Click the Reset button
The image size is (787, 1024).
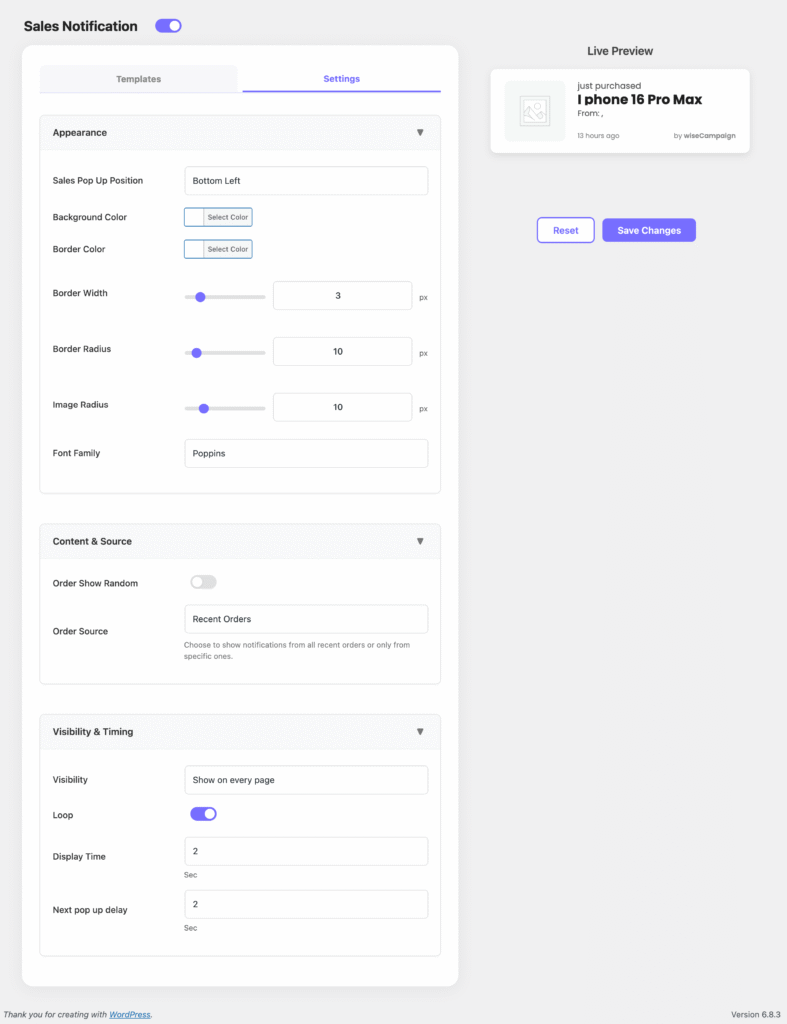click(565, 230)
